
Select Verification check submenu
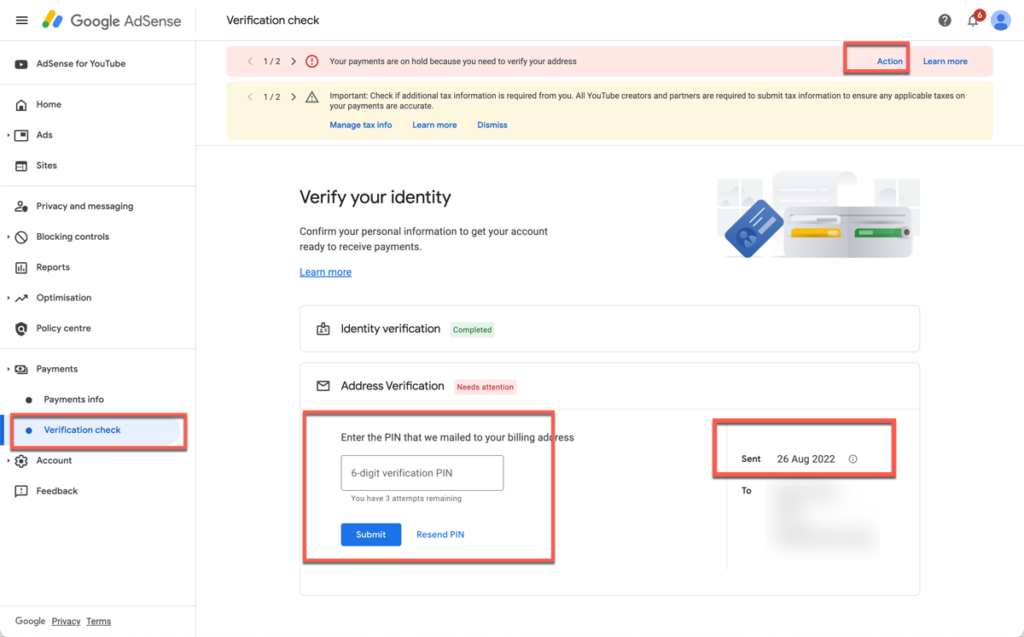(x=82, y=431)
